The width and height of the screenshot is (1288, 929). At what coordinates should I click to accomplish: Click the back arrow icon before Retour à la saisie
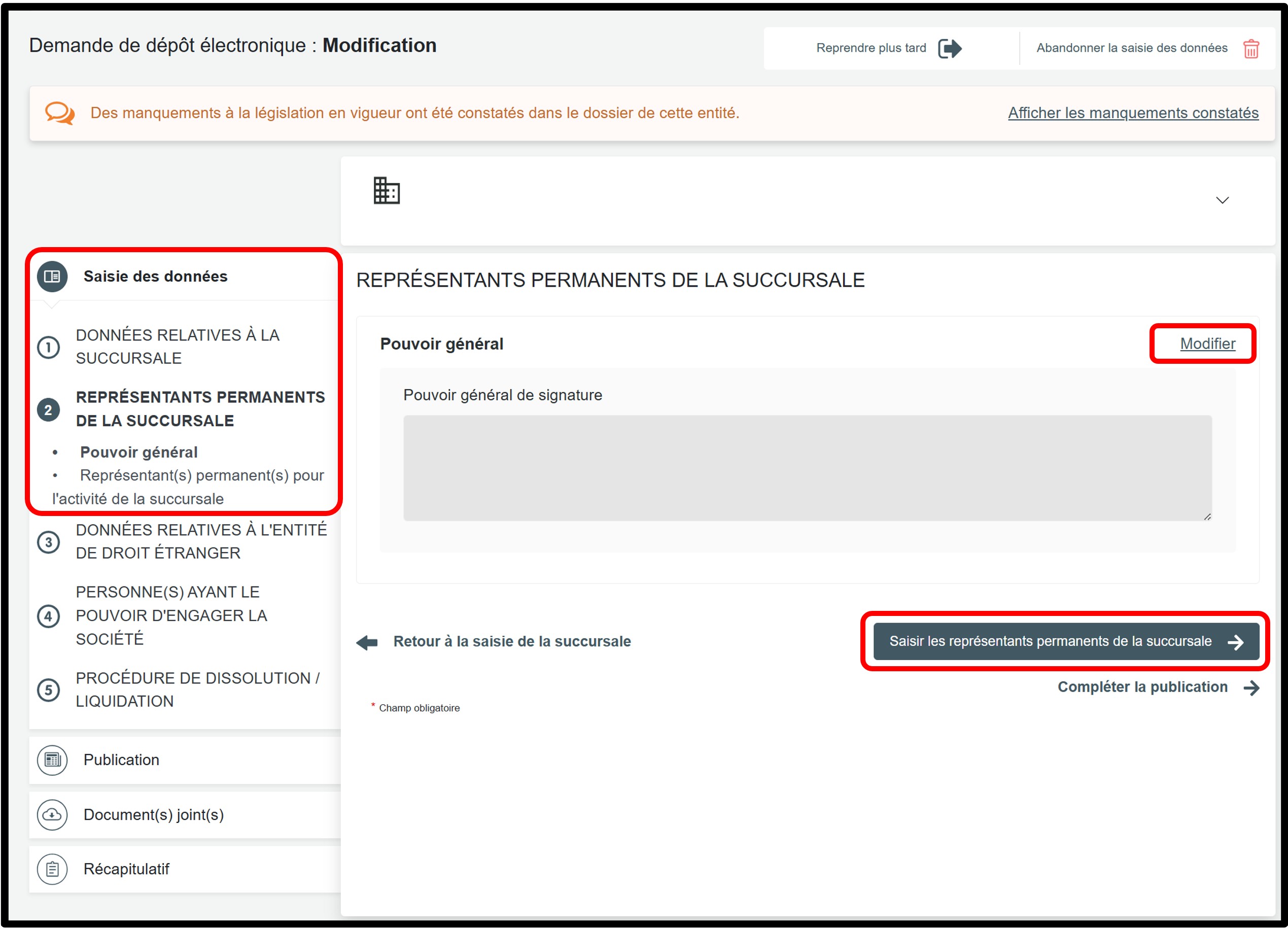pos(367,642)
